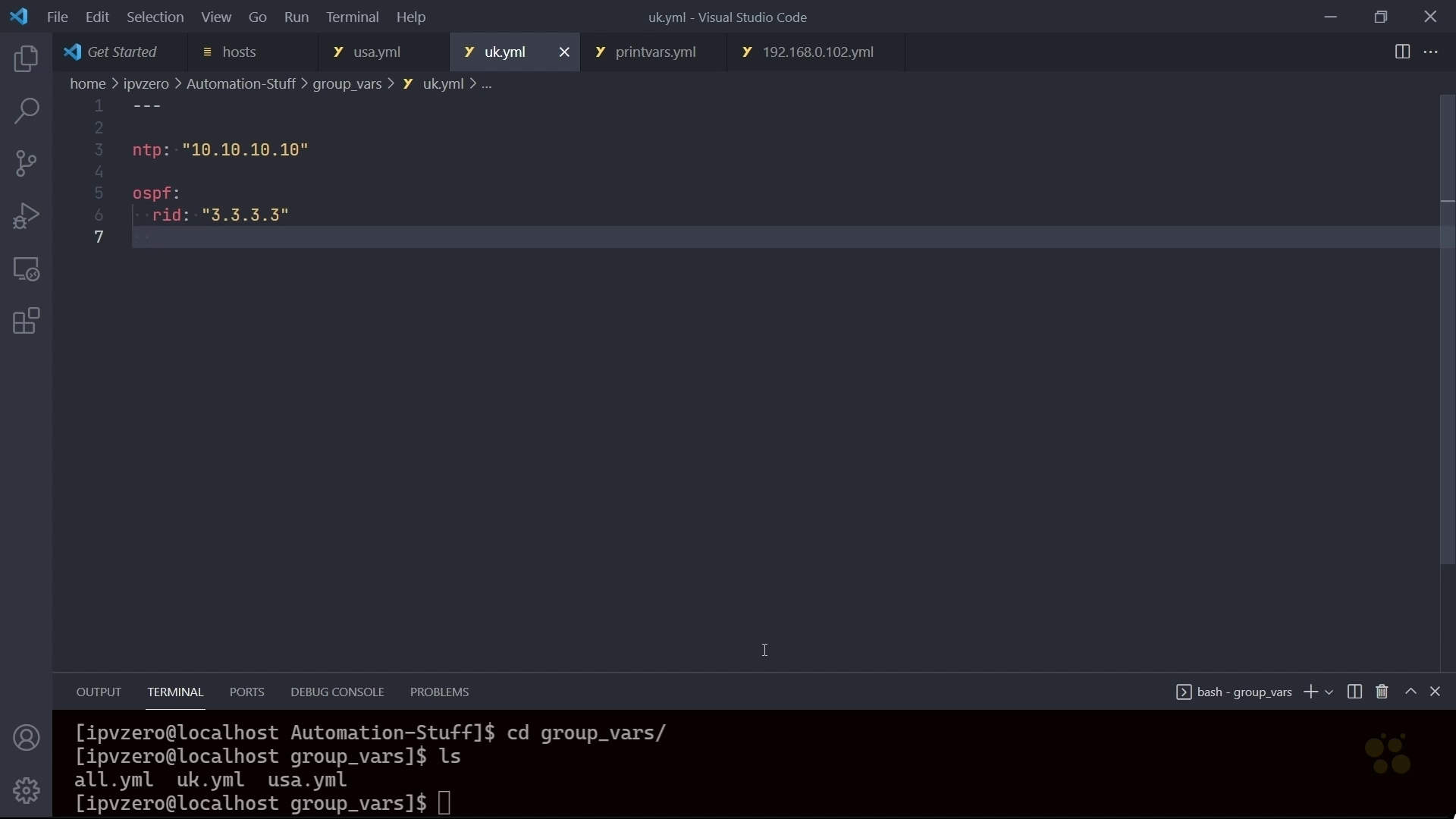Click VS Code logo in title bar
This screenshot has height=819, width=1456.
tap(19, 17)
